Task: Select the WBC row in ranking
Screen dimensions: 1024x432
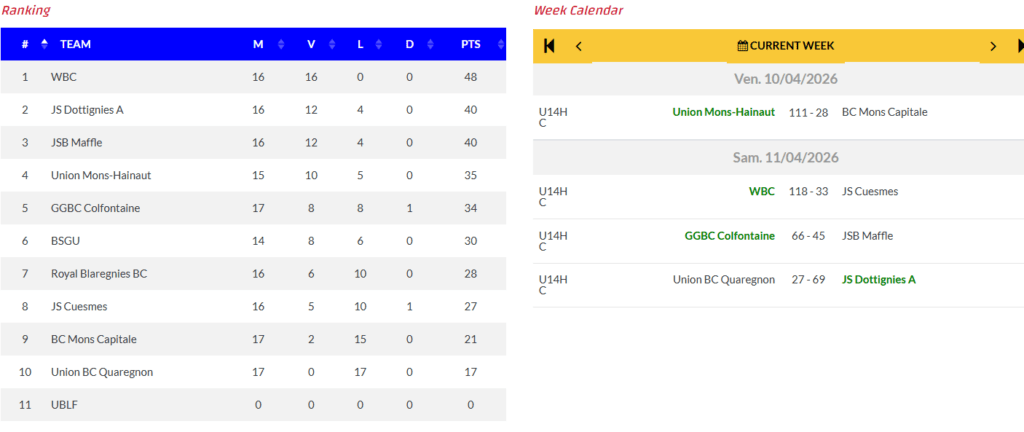Action: [x=64, y=77]
